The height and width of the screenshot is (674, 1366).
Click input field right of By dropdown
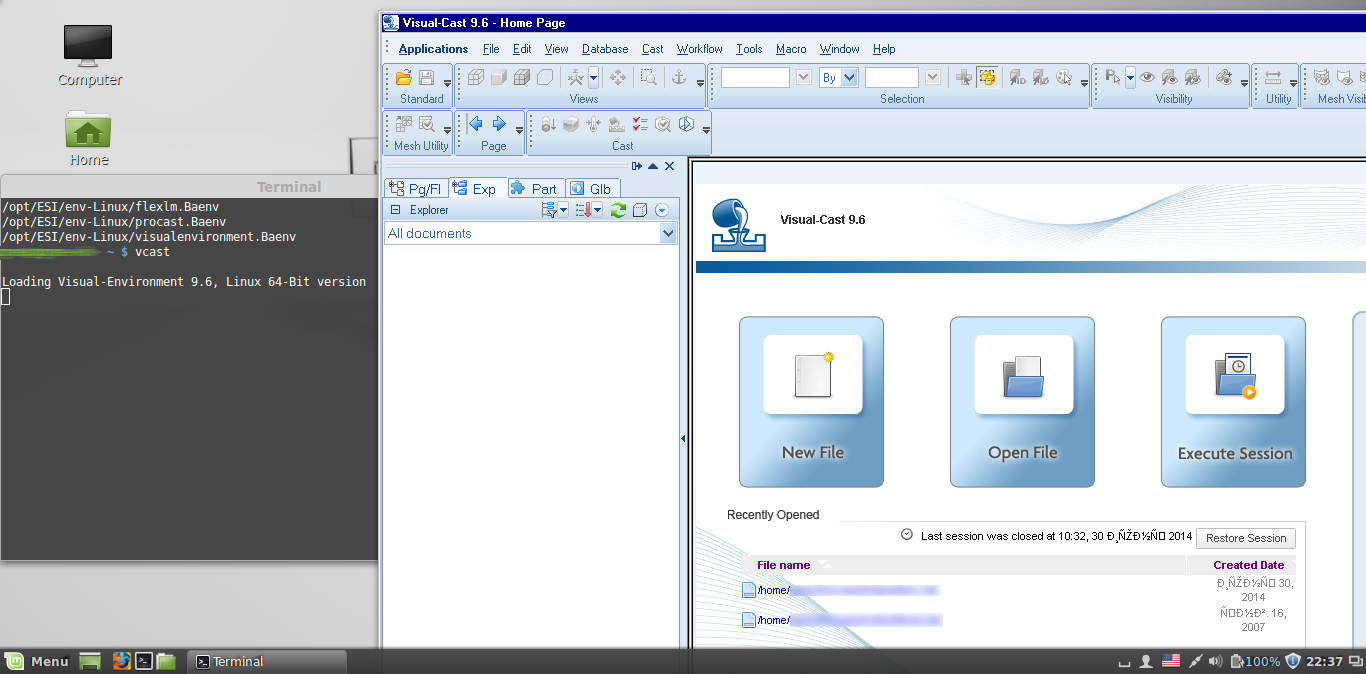[892, 77]
